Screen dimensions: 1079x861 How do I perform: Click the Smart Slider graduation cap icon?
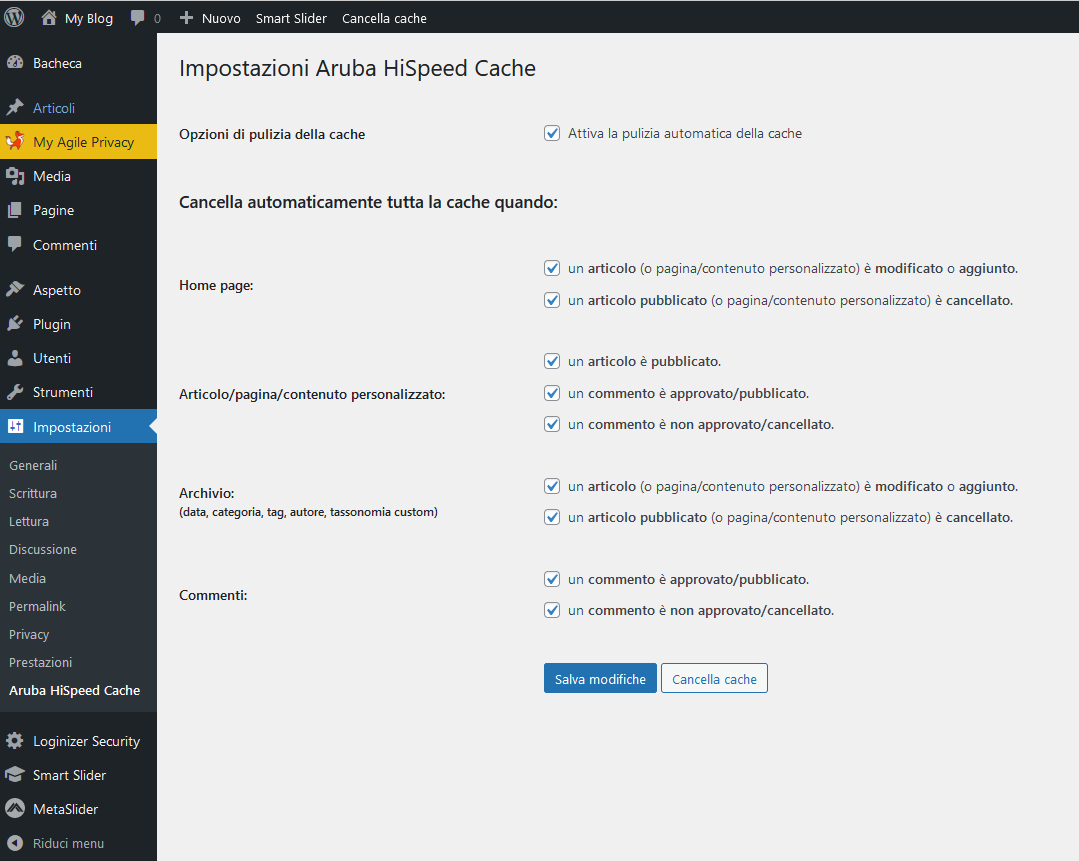click(15, 775)
